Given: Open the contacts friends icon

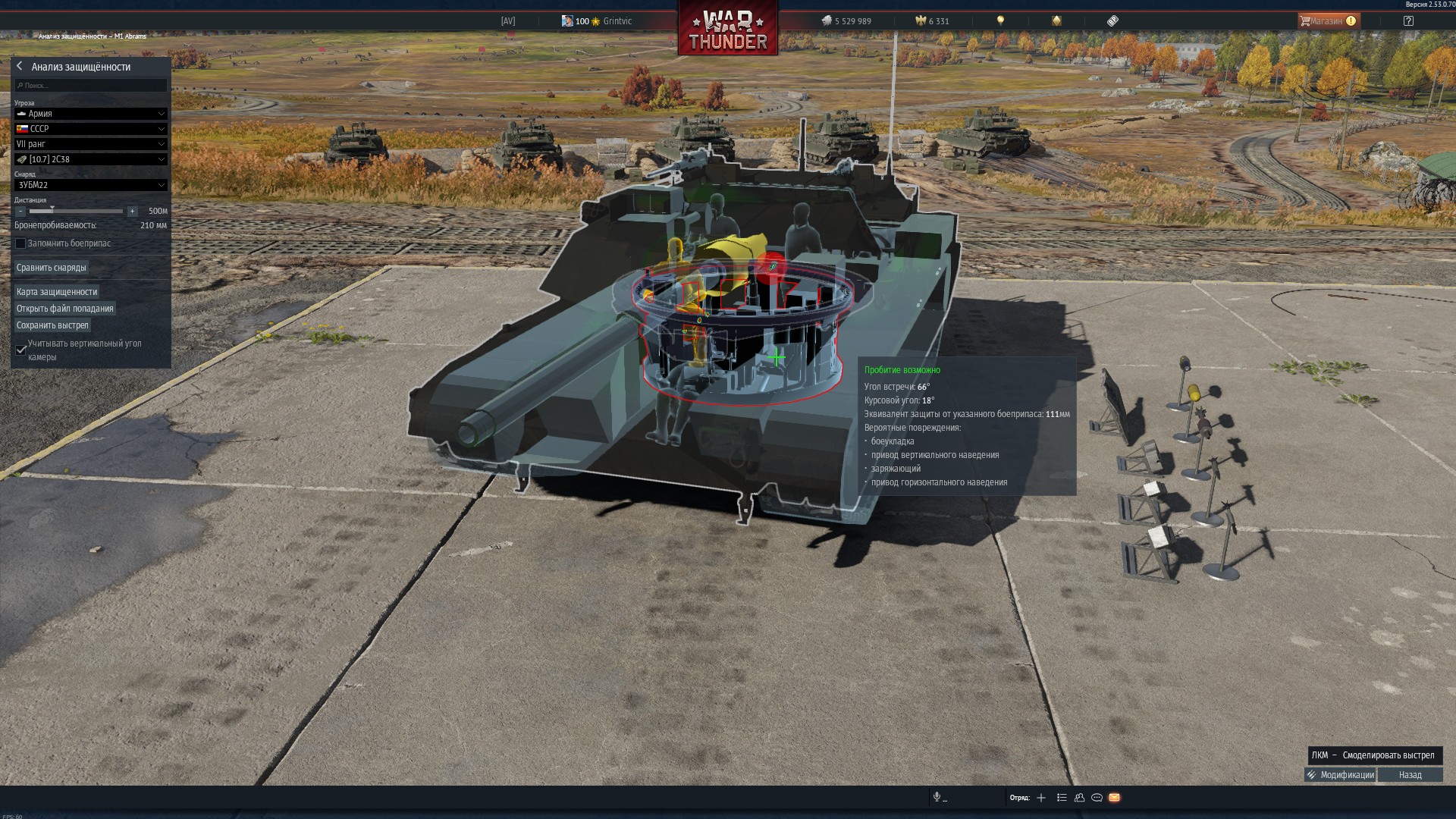Looking at the screenshot, I should [1079, 798].
